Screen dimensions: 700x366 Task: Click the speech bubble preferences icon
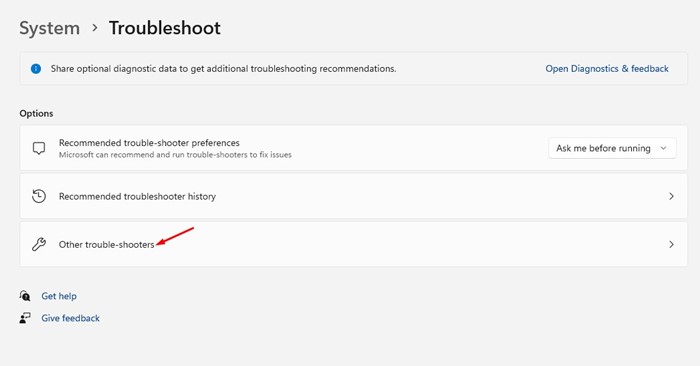[39, 148]
